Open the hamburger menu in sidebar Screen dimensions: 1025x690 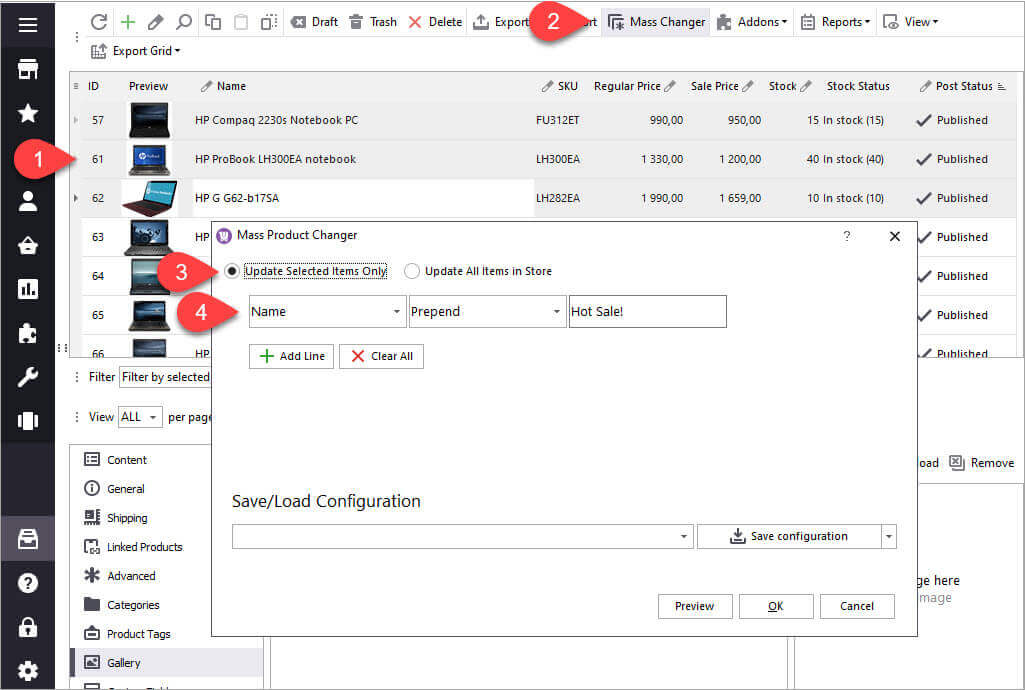[28, 25]
